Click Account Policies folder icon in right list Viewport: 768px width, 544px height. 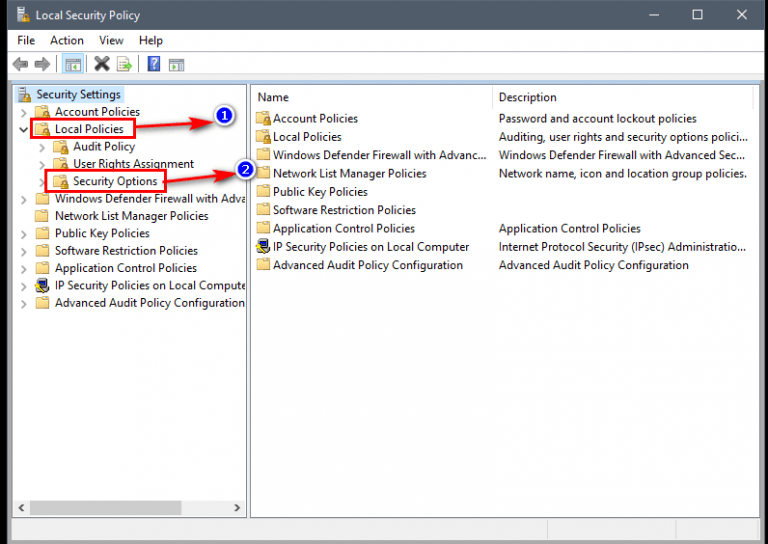[264, 118]
